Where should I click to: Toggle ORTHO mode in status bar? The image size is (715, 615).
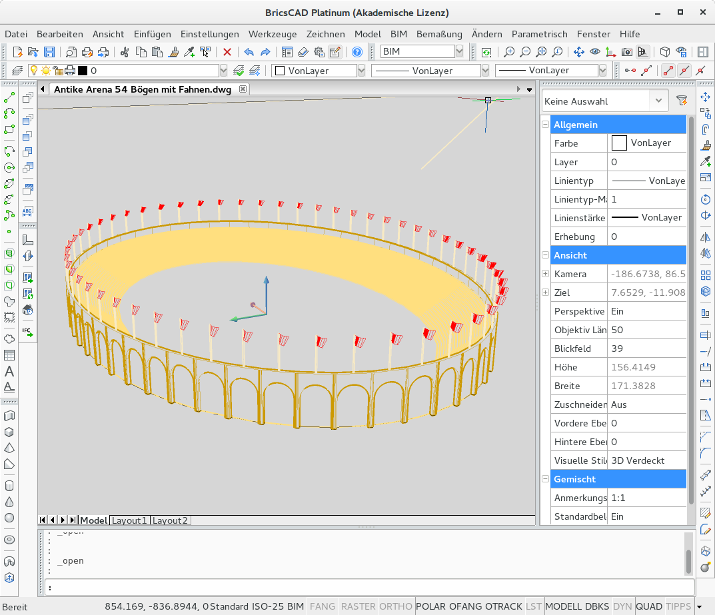coord(396,606)
